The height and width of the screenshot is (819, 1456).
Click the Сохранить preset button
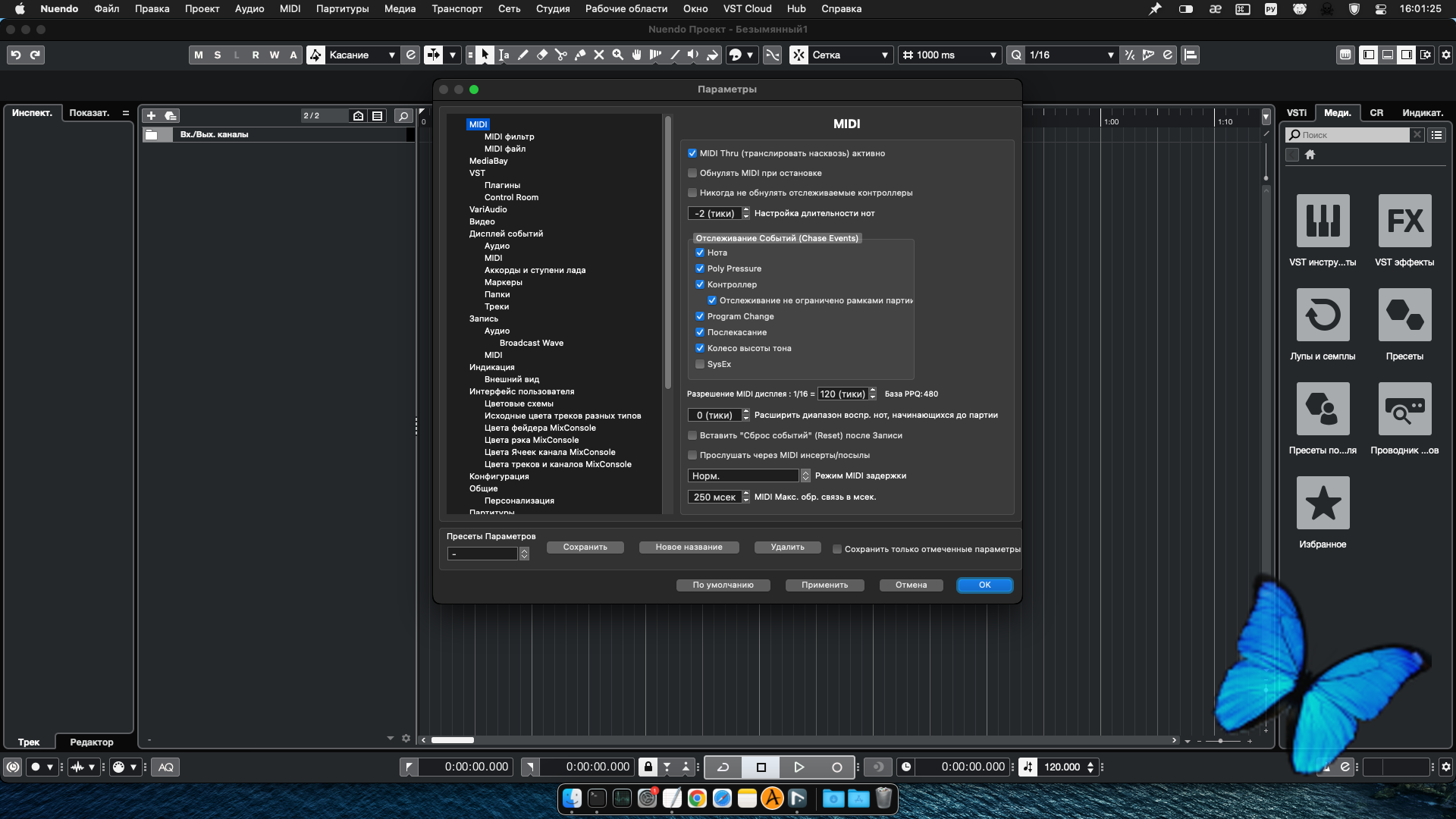585,547
